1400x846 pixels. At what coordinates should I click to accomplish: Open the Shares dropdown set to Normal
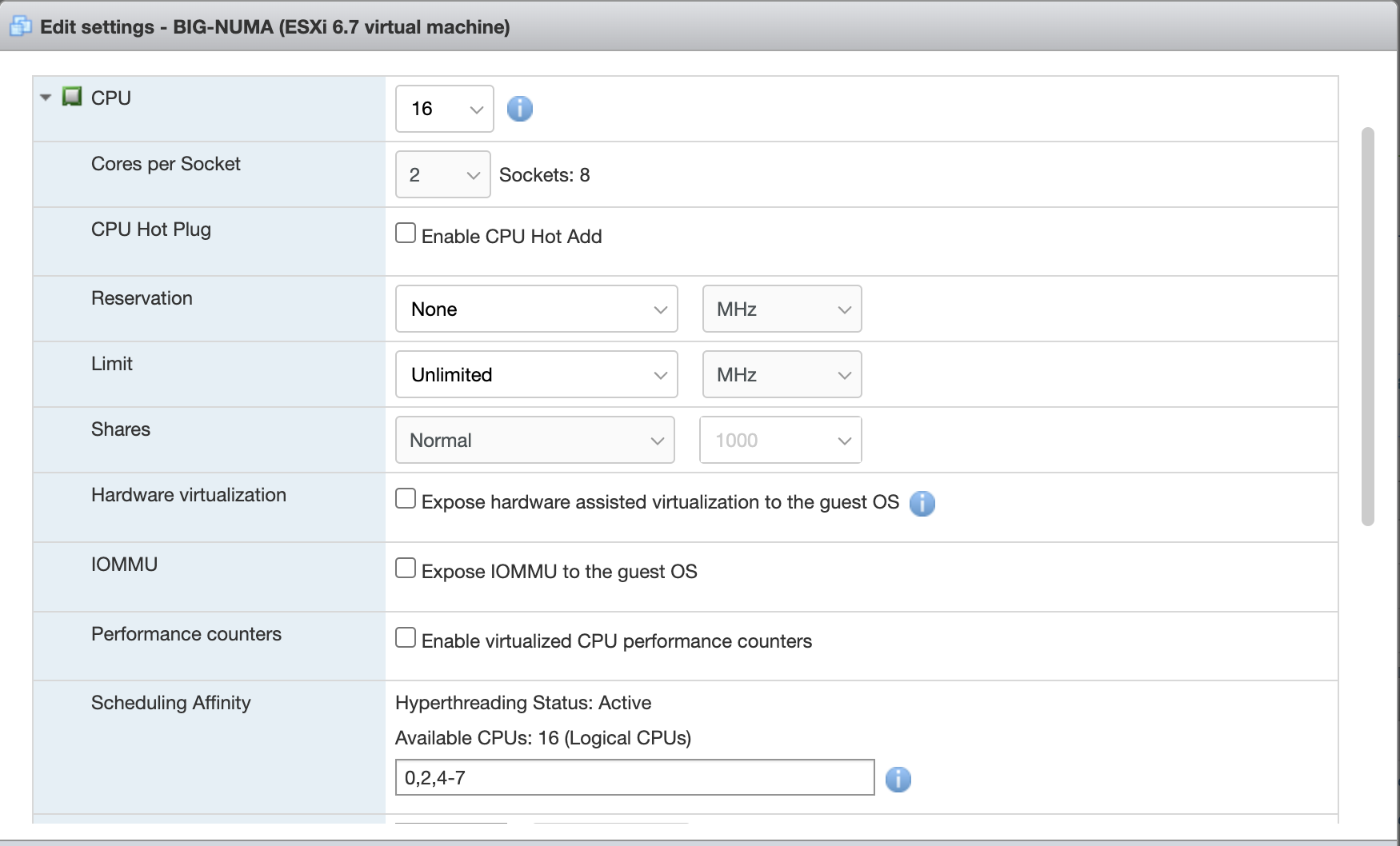point(534,440)
